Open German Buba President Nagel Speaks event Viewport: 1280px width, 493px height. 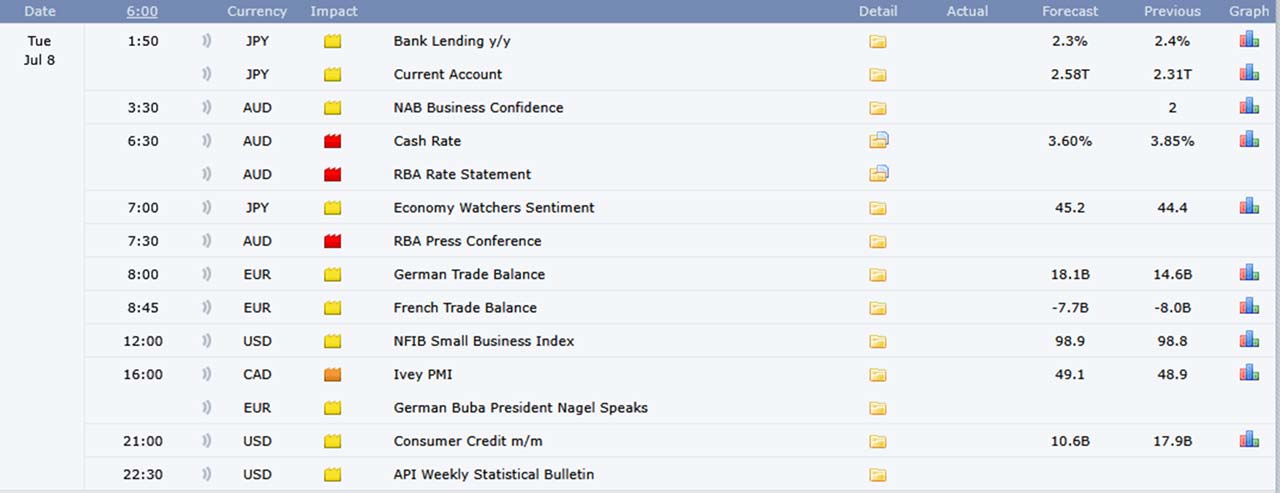[521, 408]
